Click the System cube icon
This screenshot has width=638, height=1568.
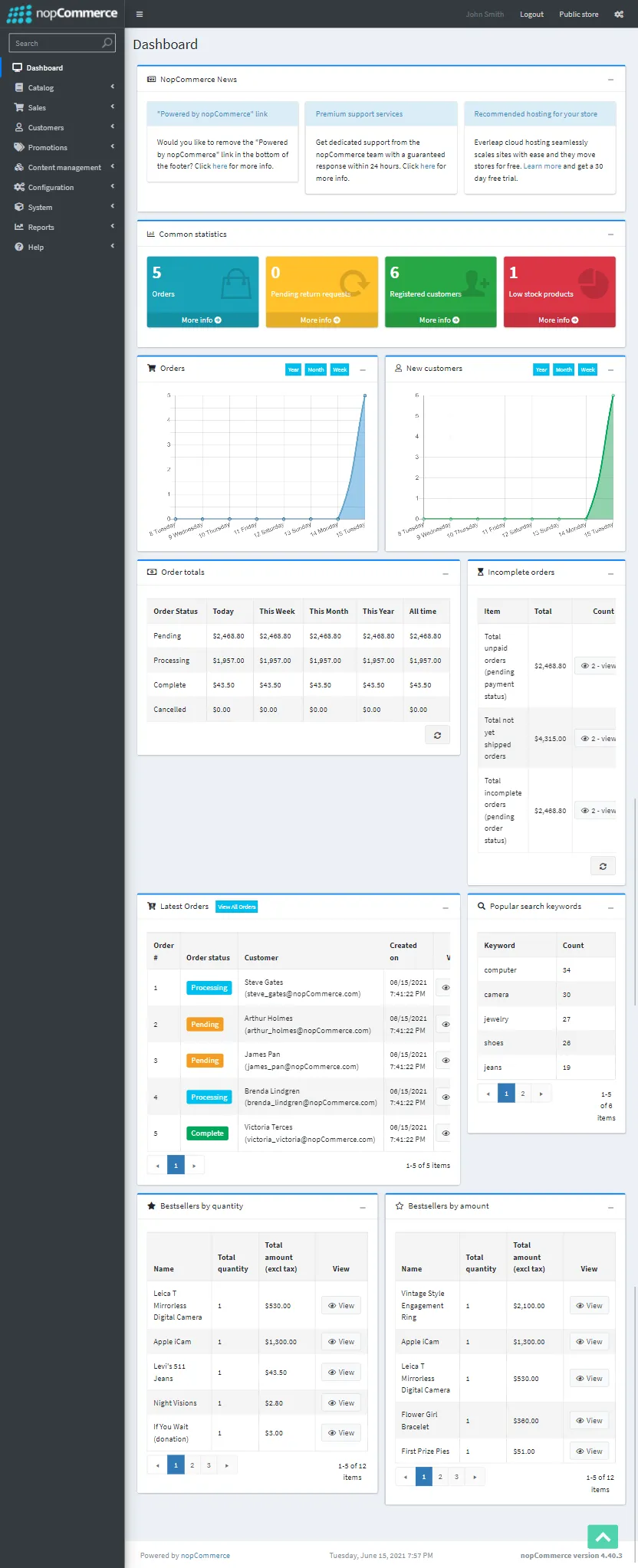coord(19,207)
